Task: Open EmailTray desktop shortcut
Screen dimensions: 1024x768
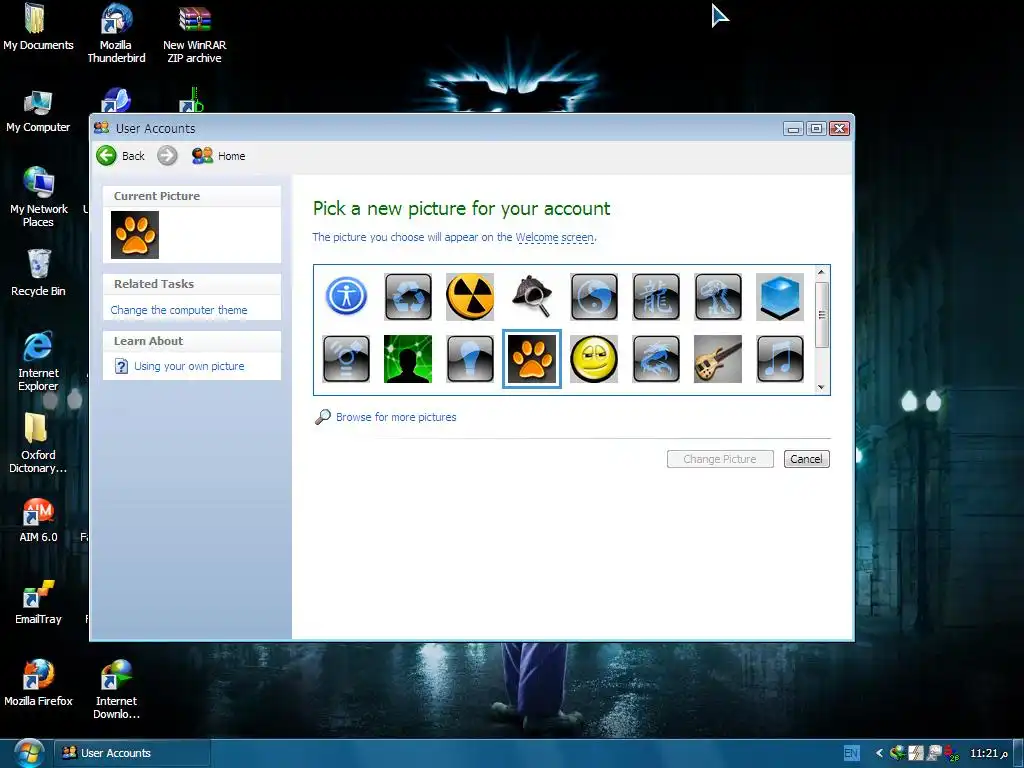Action: point(38,602)
